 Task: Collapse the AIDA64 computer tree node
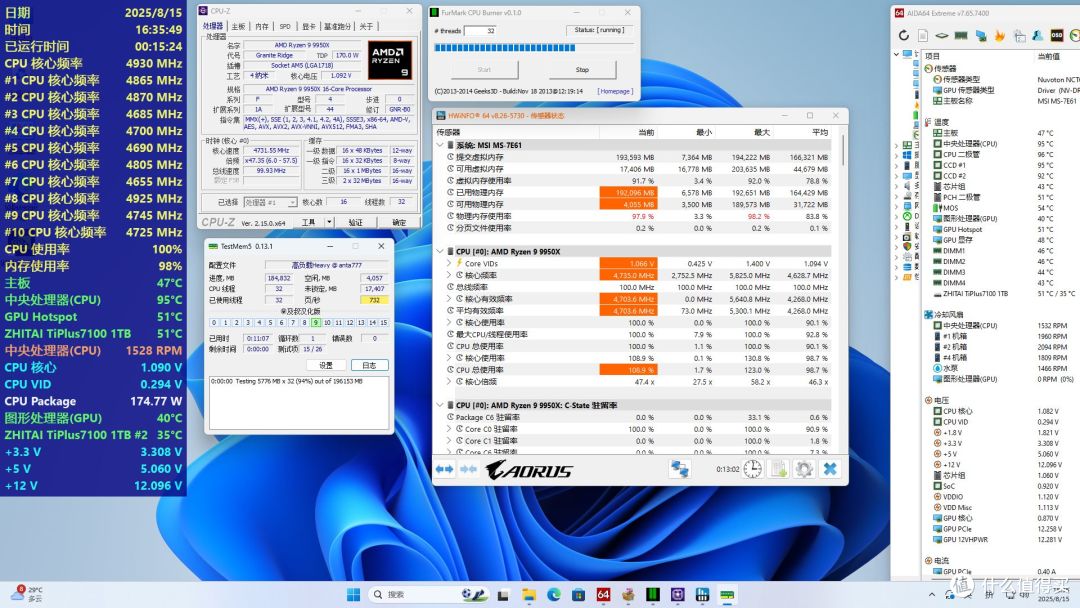(x=896, y=54)
